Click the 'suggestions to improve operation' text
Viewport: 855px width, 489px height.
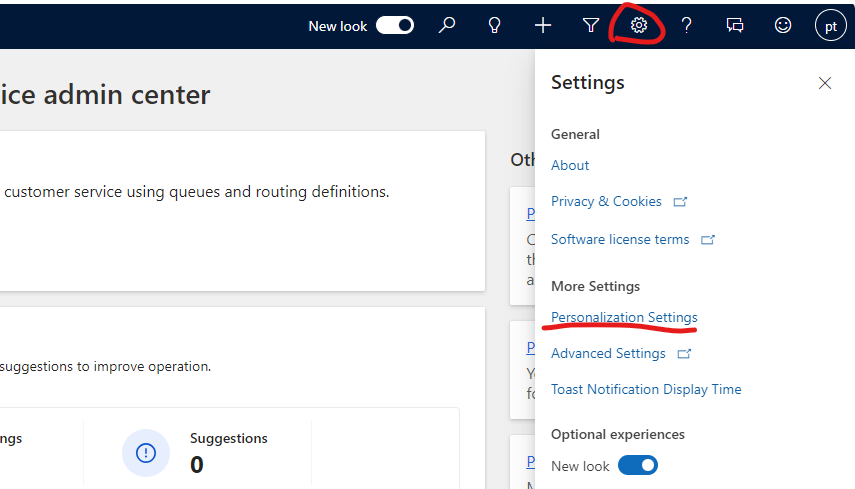tap(105, 367)
